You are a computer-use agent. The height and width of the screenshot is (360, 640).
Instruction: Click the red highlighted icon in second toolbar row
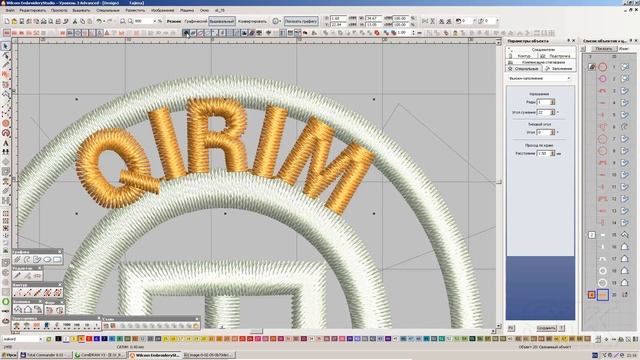pyautogui.click(x=376, y=33)
